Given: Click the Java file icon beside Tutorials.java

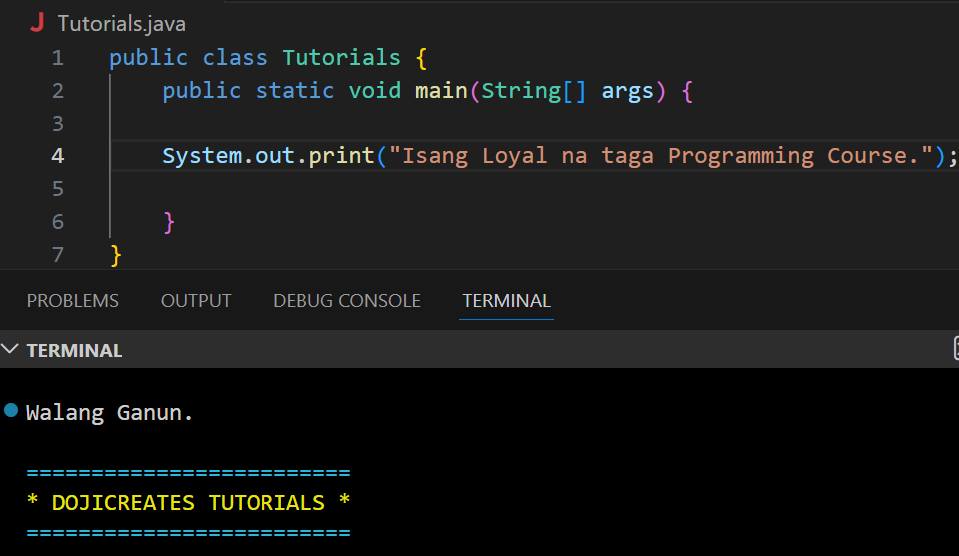Looking at the screenshot, I should 37,23.
